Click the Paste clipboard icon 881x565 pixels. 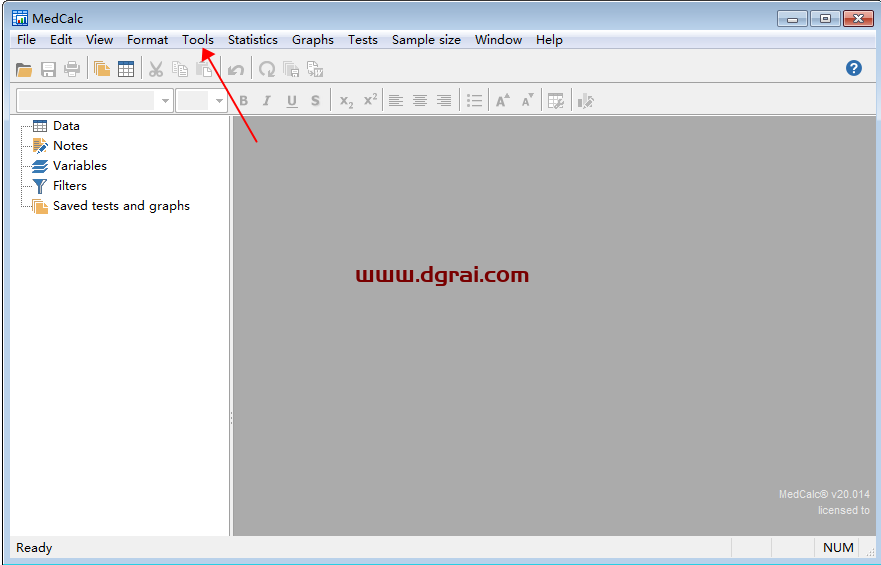203,69
